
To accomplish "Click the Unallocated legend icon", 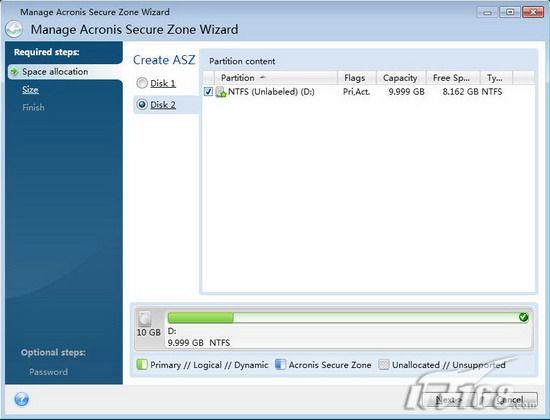I will pos(384,365).
